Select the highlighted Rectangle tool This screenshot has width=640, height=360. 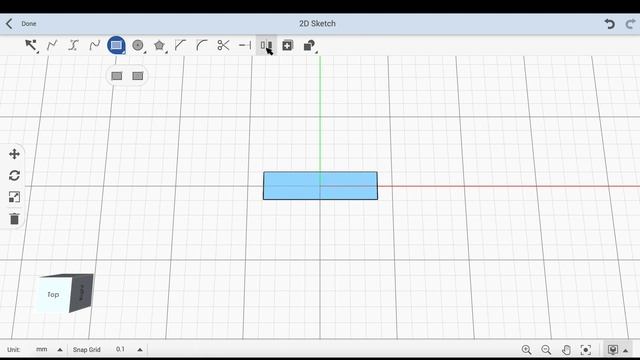[116, 45]
